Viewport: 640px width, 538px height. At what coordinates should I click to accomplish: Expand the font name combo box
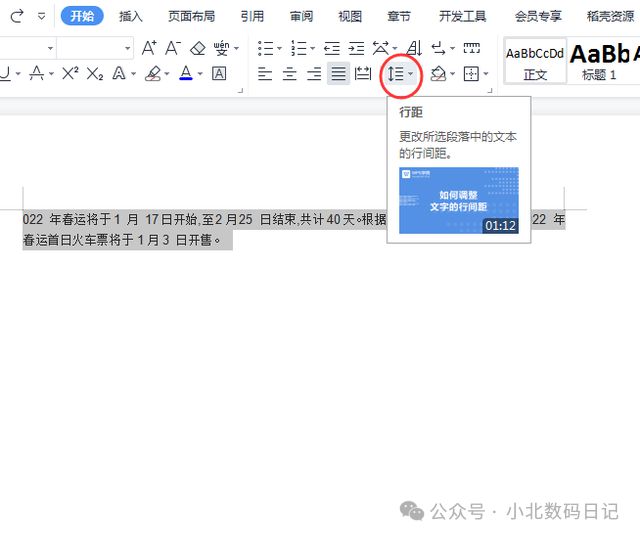pyautogui.click(x=50, y=48)
